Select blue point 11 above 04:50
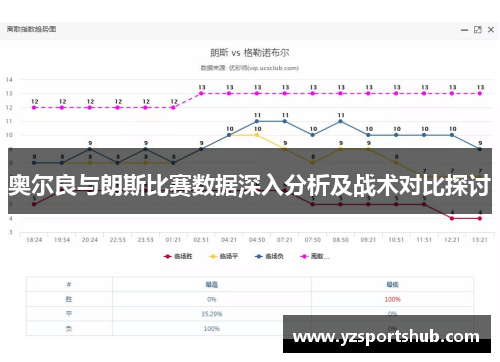Image resolution: width=500 pixels, height=362 pixels. [257, 121]
